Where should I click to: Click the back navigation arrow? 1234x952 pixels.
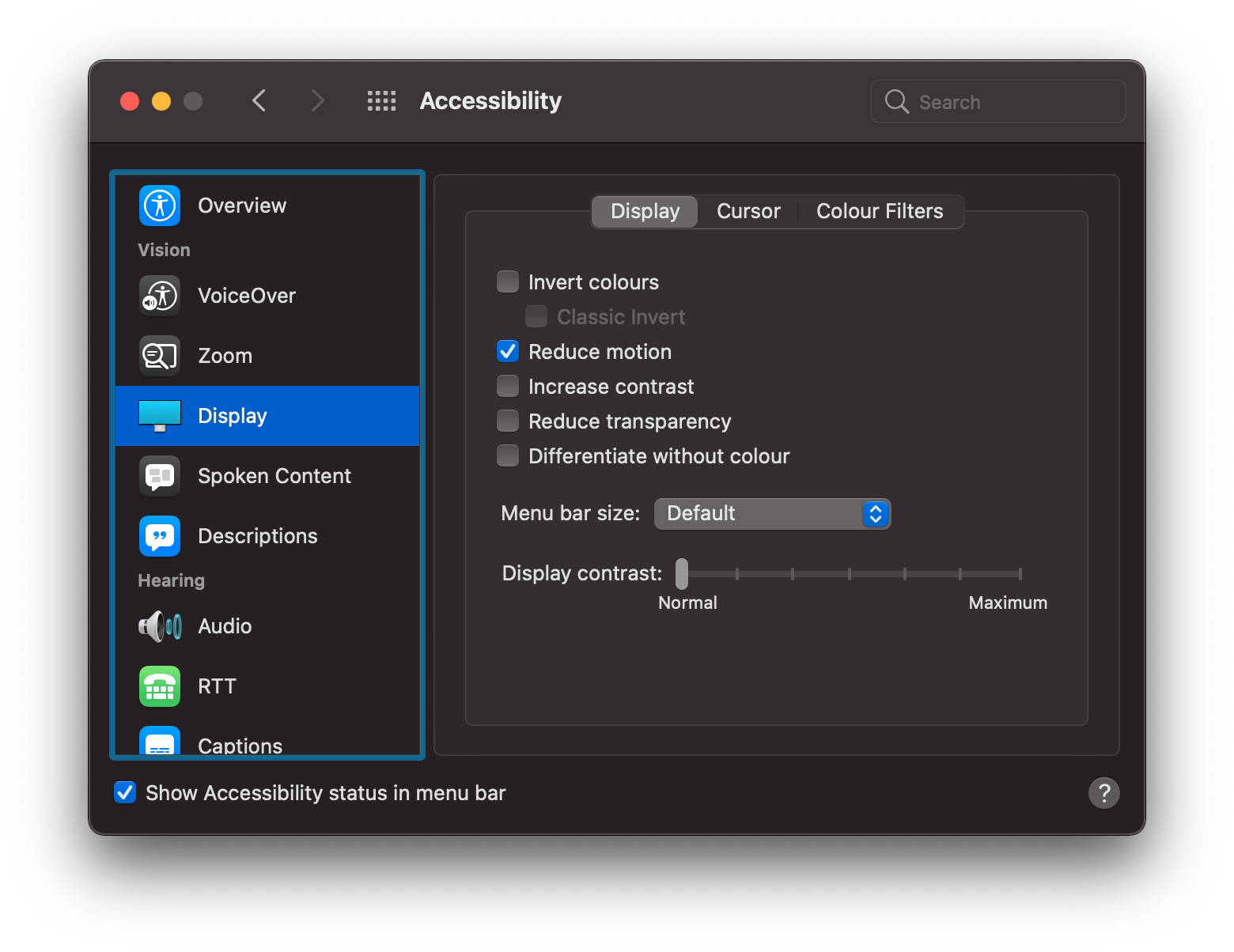[x=259, y=100]
